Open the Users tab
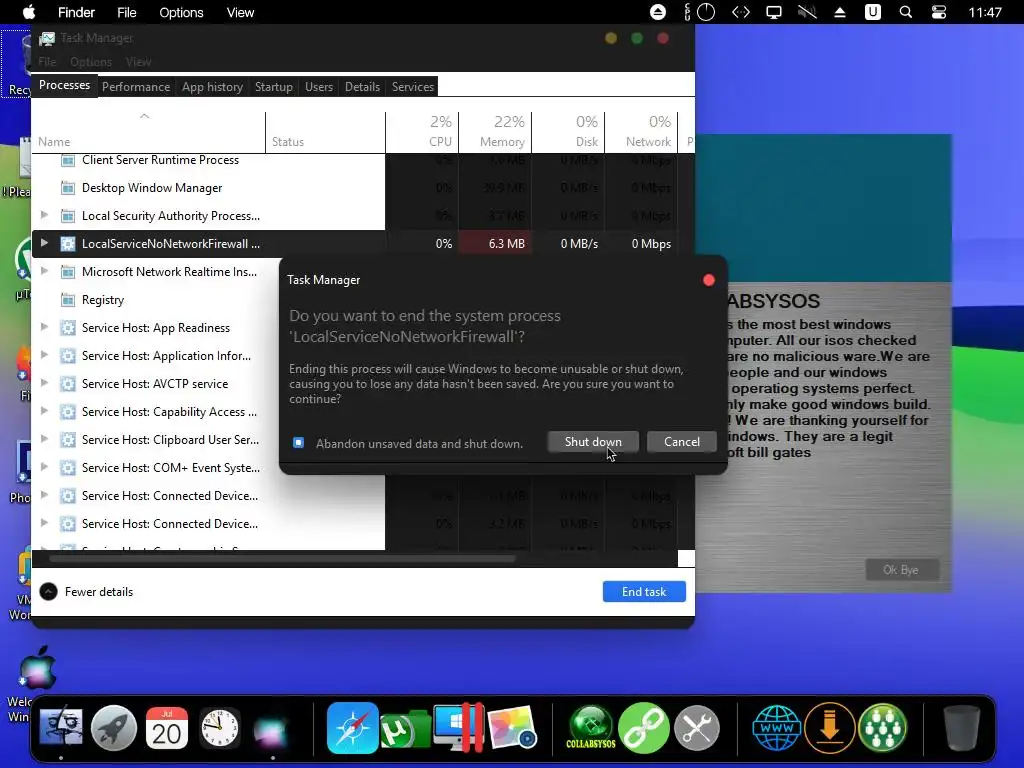 pos(319,87)
